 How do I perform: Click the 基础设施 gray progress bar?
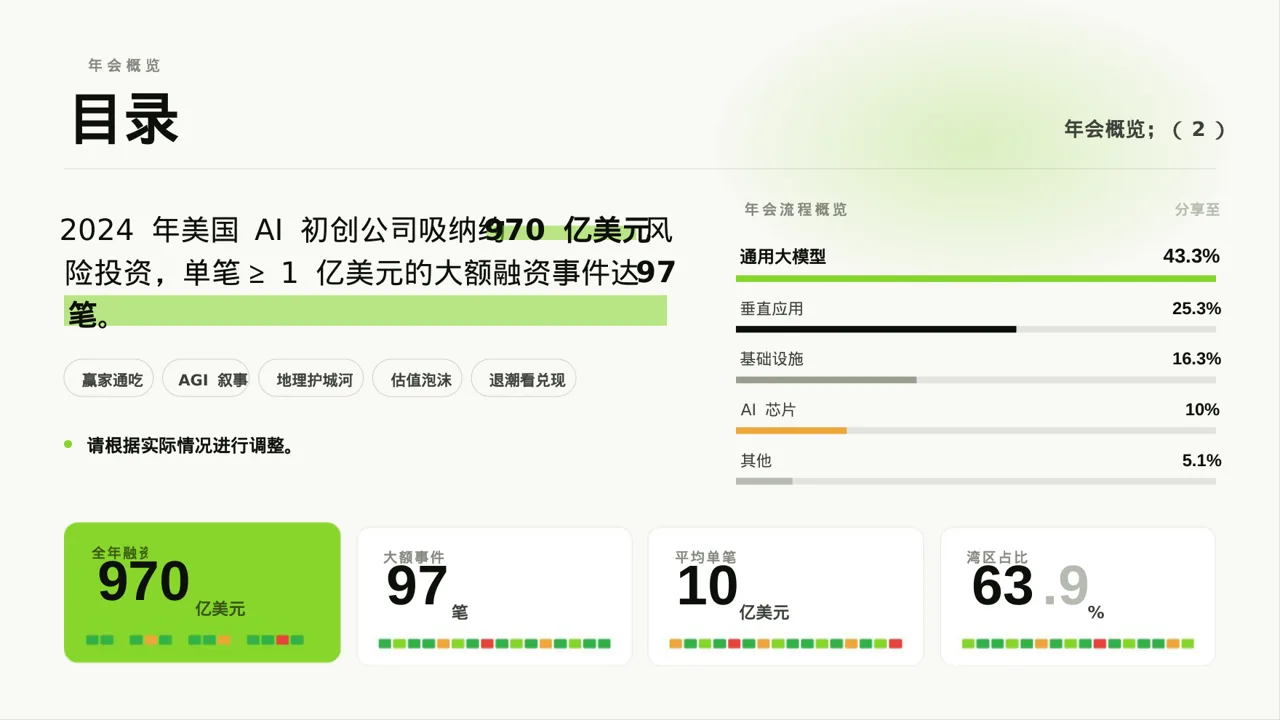point(826,380)
